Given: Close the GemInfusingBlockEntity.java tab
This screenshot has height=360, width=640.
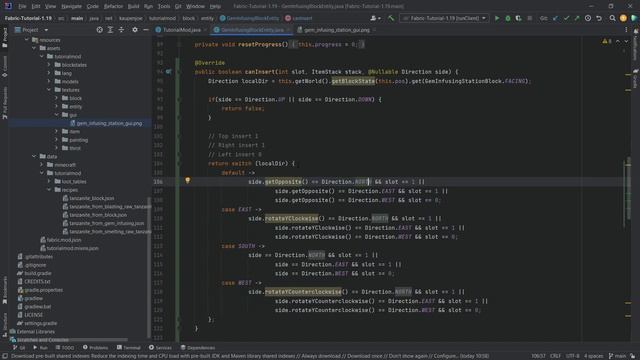Looking at the screenshot, I should tap(288, 30).
